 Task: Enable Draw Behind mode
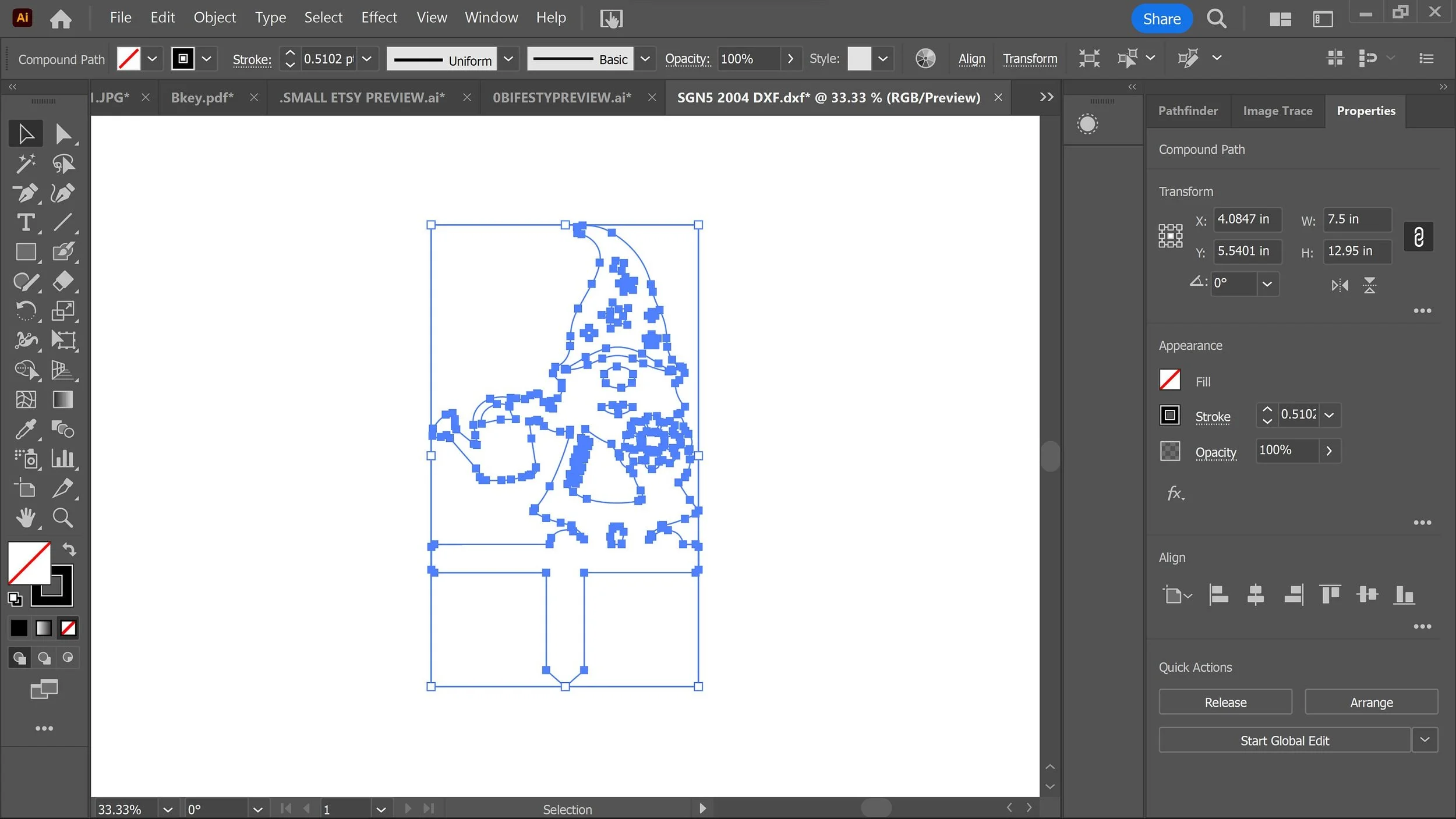pos(44,658)
